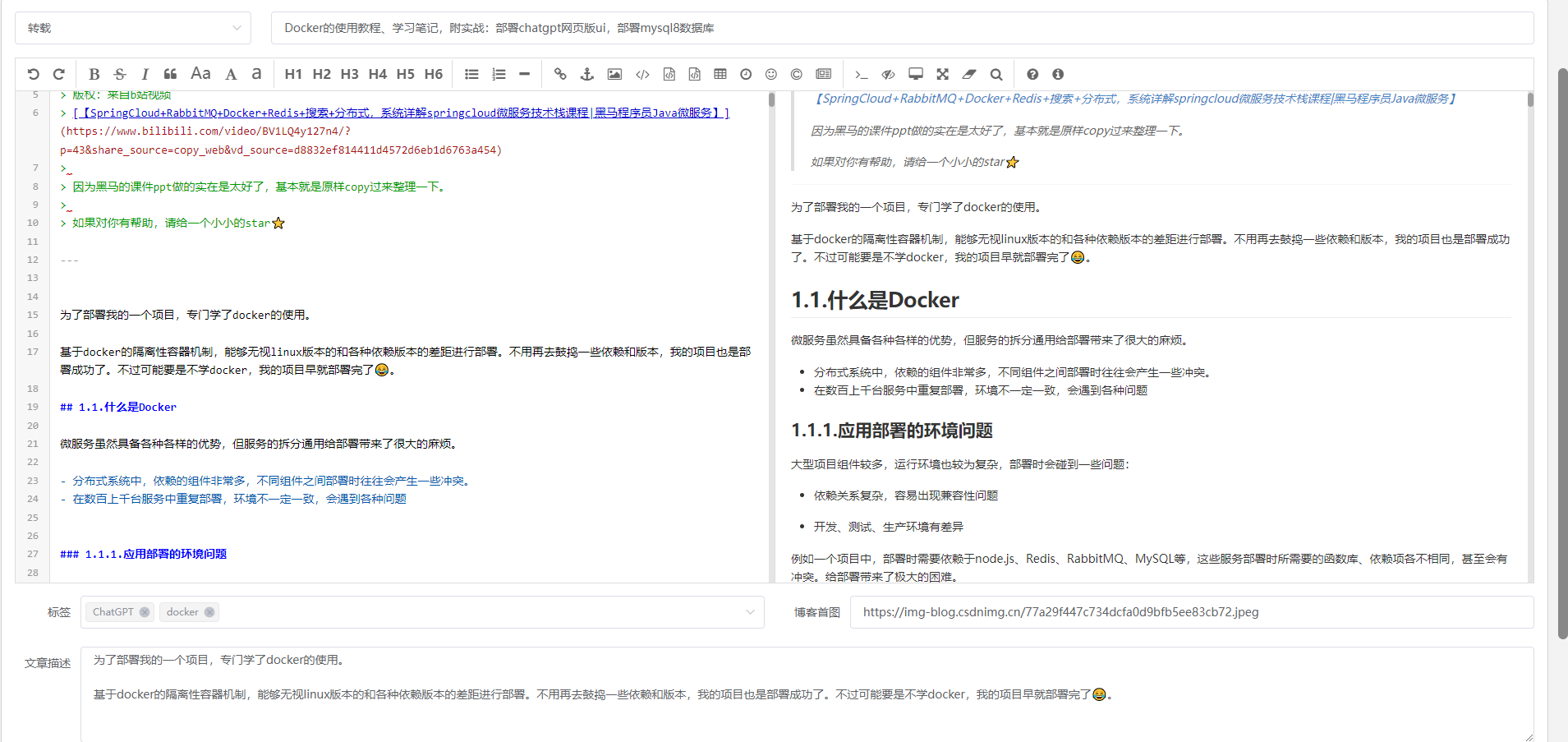Insert an image
This screenshot has width=1568, height=742.
point(614,74)
